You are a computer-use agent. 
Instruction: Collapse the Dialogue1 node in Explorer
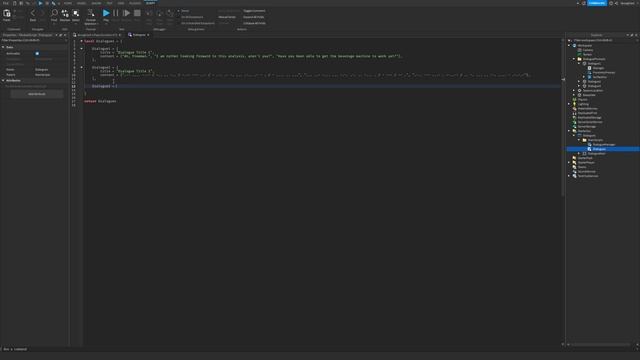pyautogui.click(x=579, y=63)
